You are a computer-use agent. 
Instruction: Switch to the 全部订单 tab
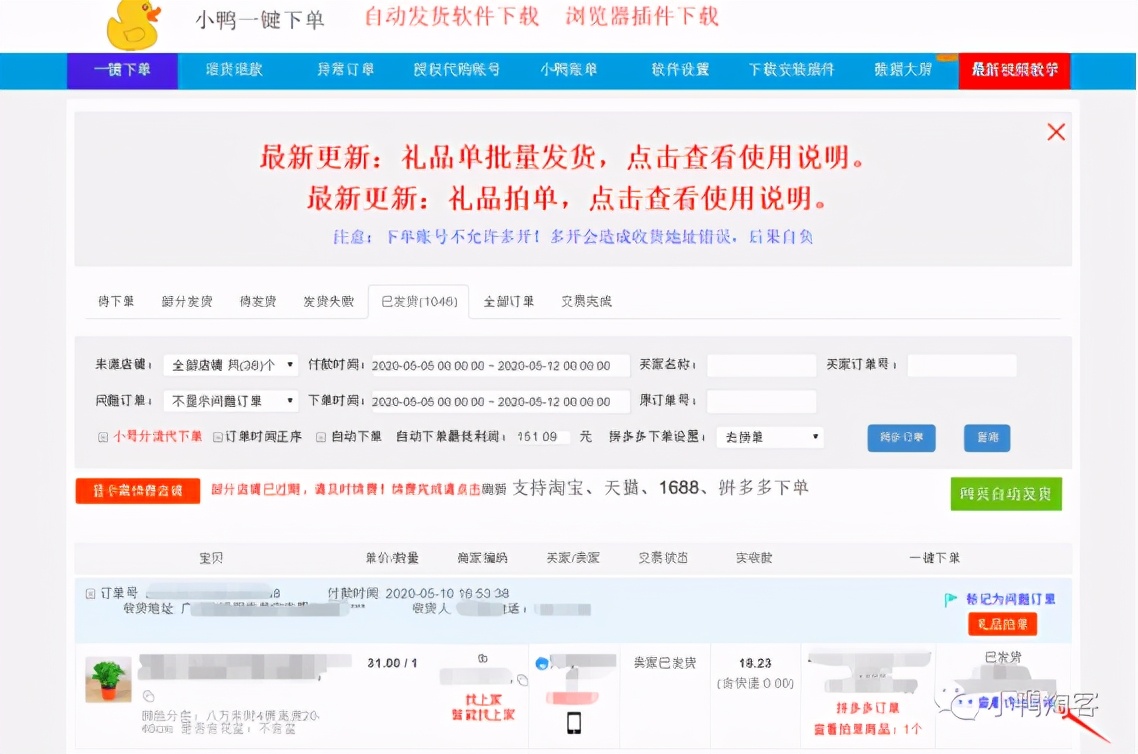[508, 301]
